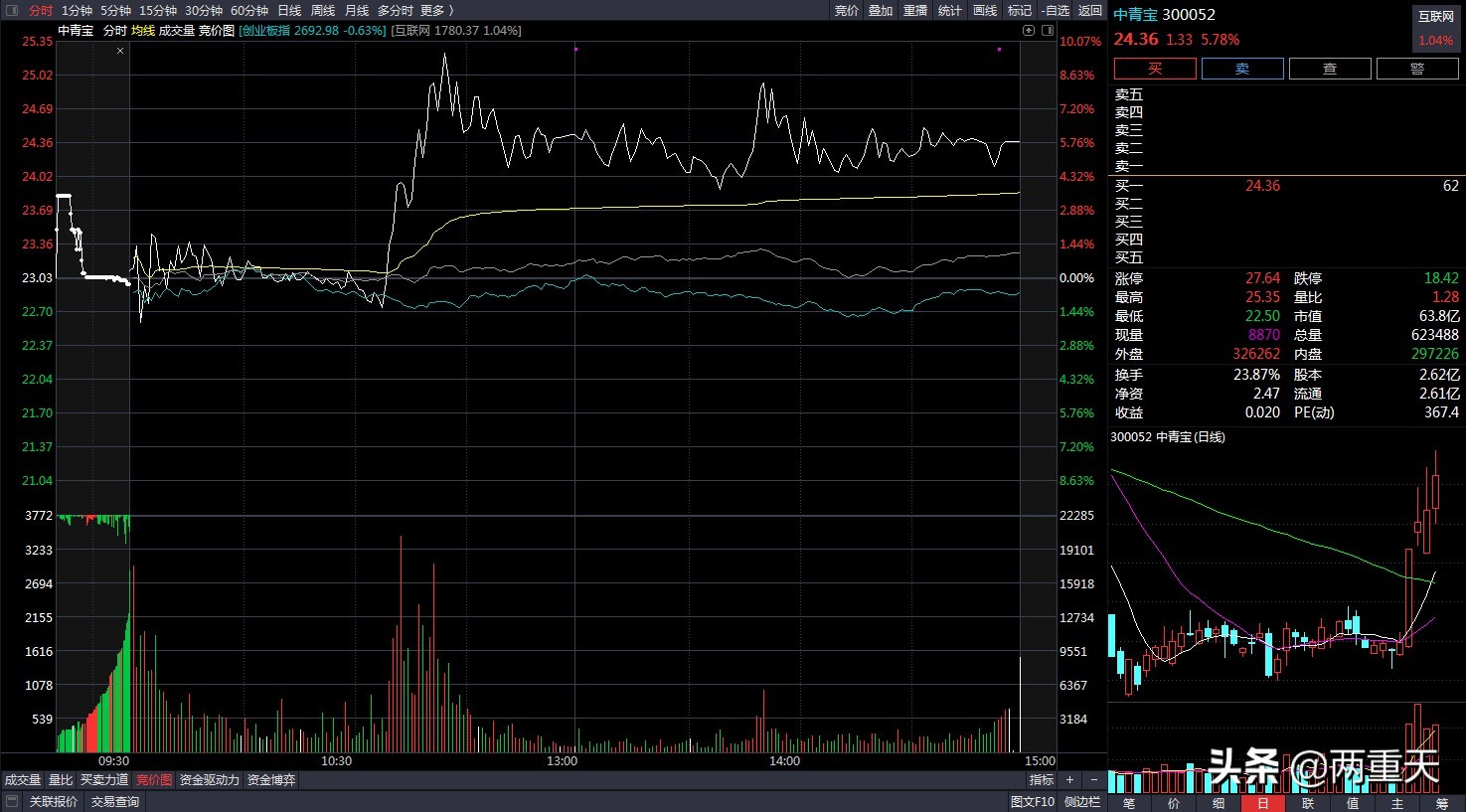This screenshot has height=812, width=1466.
Task: Open the 画线 drawing tool
Action: pos(985,10)
